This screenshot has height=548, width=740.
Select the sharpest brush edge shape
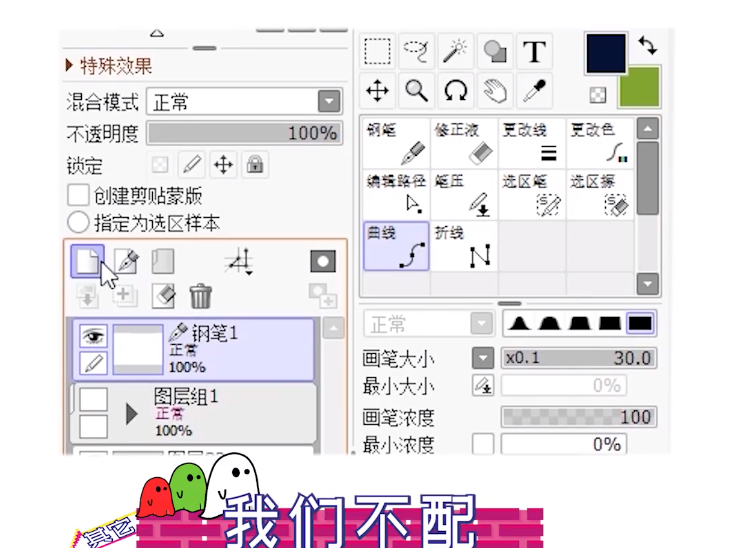click(640, 323)
